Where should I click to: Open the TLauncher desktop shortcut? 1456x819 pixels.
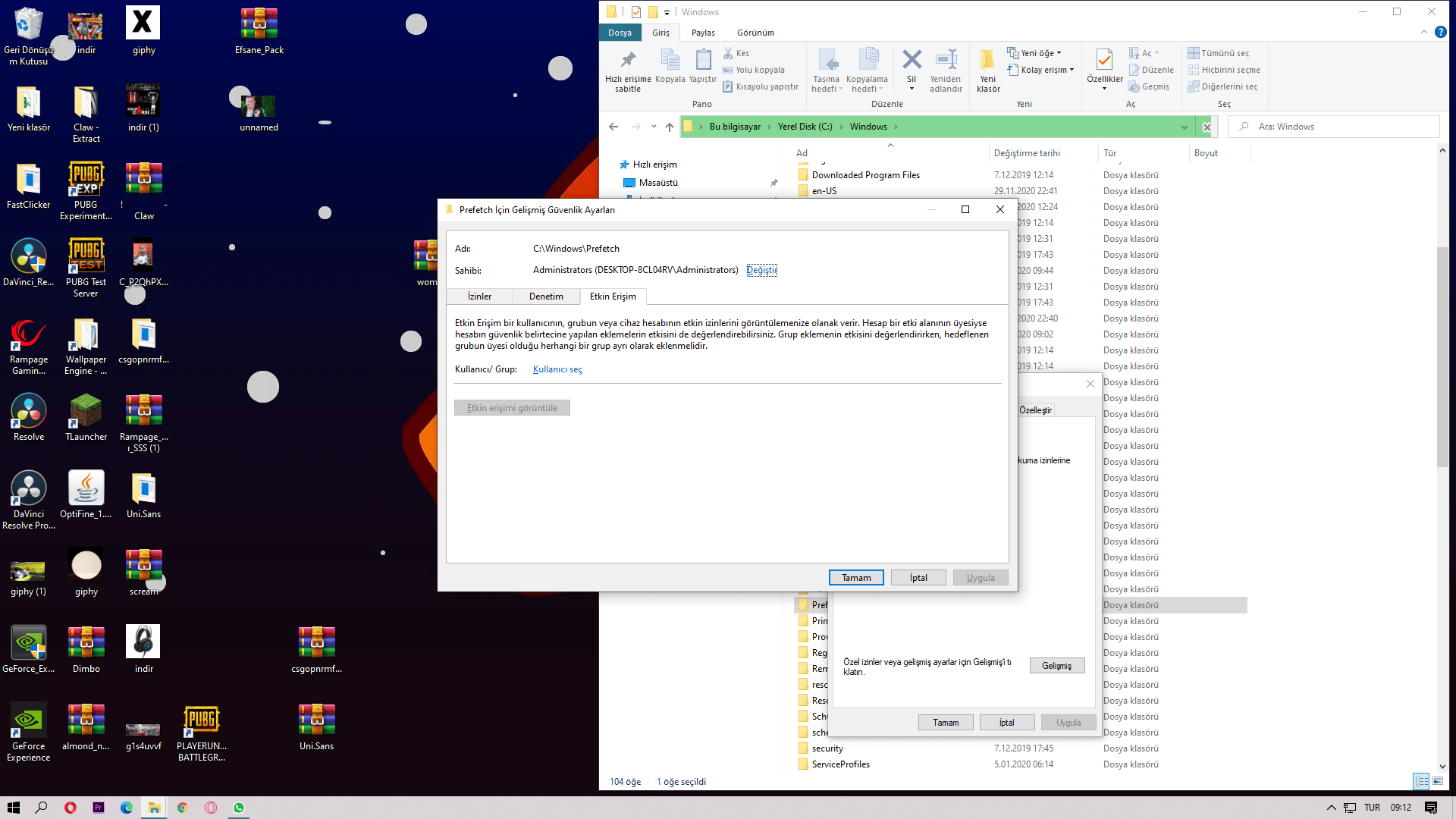[x=86, y=411]
